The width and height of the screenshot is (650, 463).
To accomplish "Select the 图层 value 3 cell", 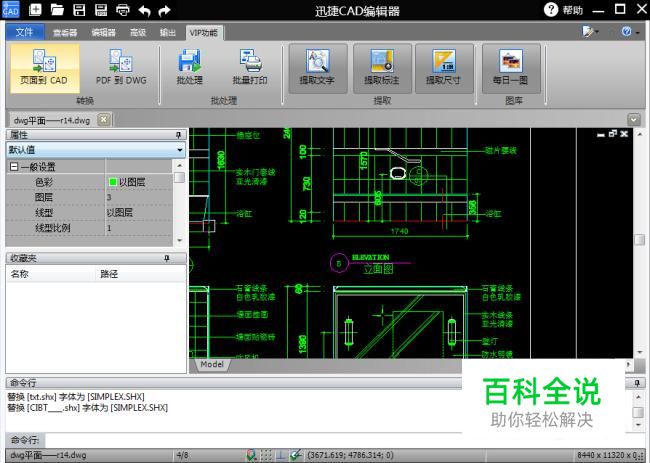I will [x=139, y=197].
